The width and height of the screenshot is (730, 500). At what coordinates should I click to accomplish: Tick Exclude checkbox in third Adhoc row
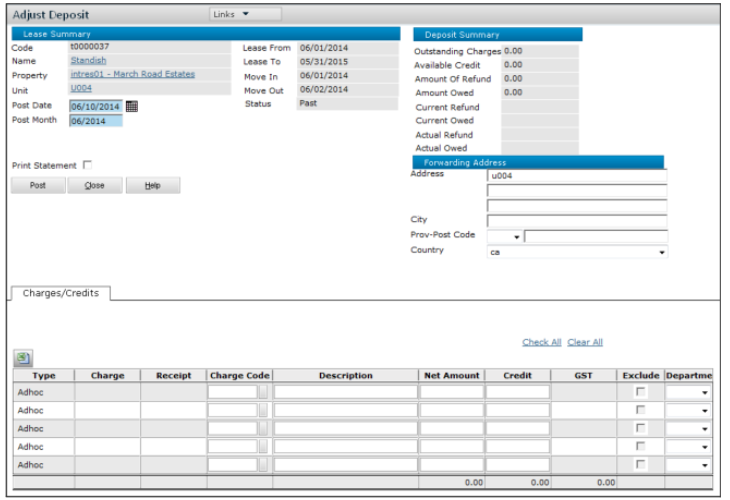coord(641,429)
